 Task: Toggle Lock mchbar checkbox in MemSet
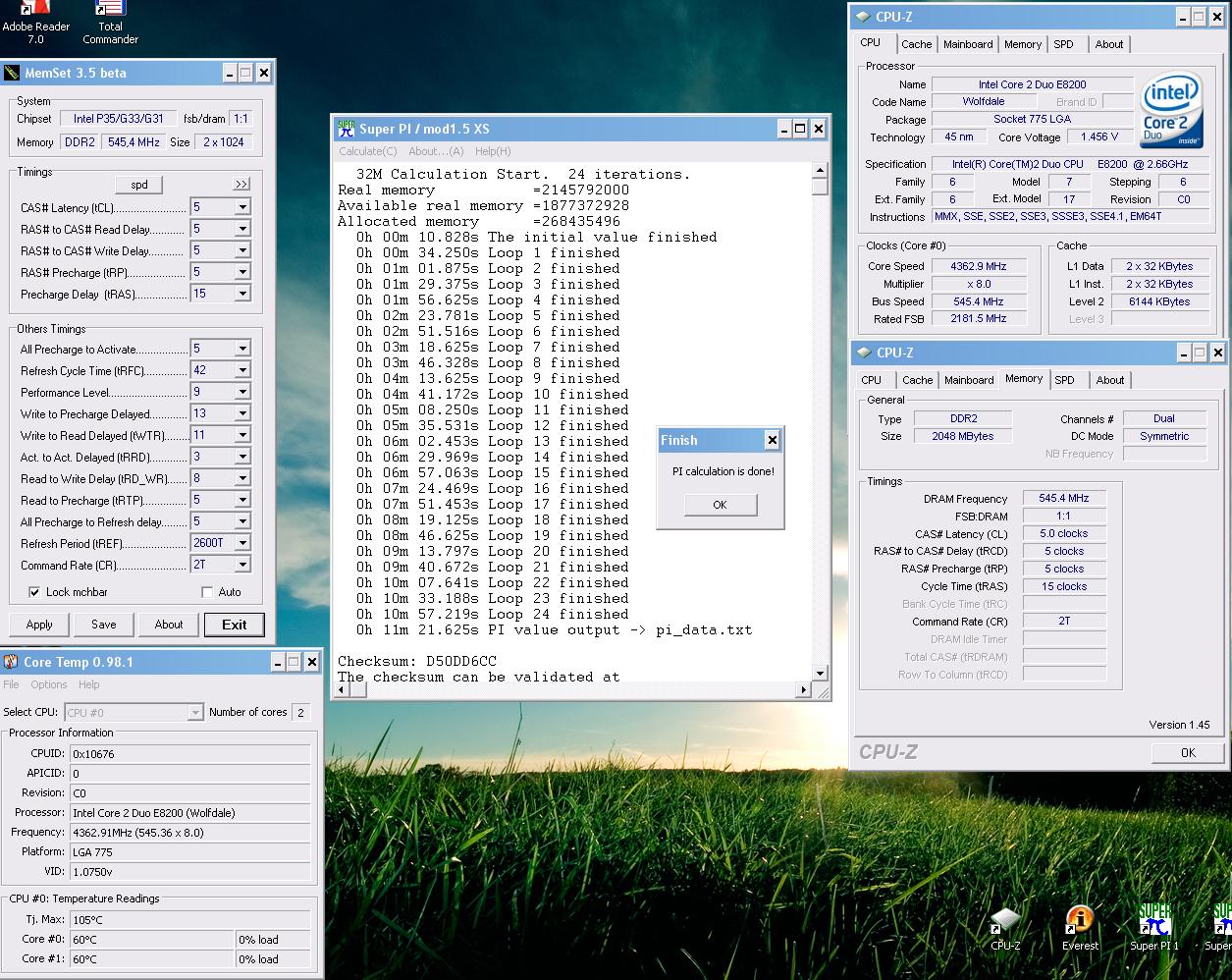coord(34,592)
